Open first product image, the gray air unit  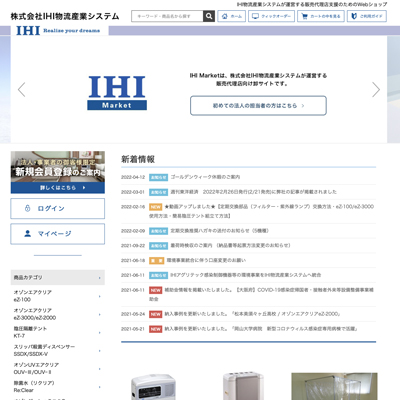point(153,387)
